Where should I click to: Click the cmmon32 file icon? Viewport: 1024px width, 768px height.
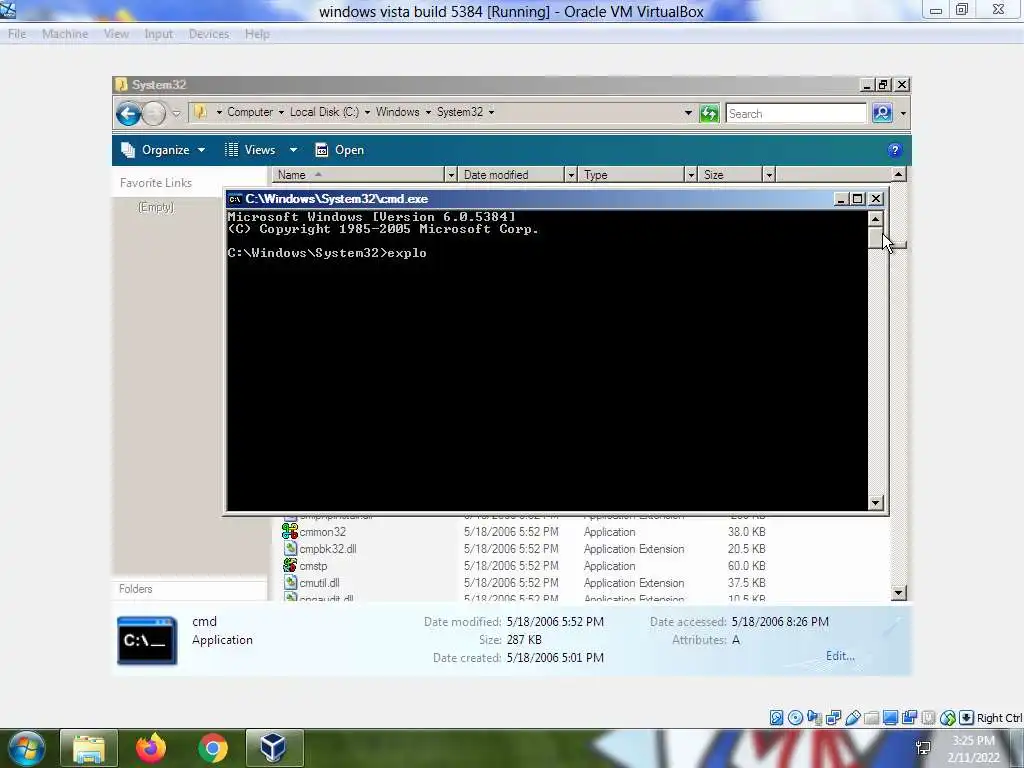290,532
